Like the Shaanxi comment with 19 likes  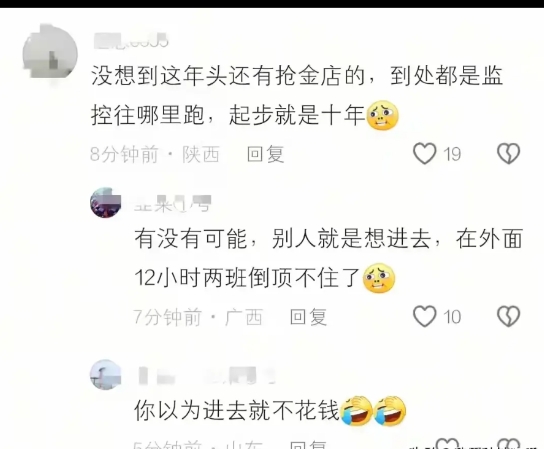424,154
